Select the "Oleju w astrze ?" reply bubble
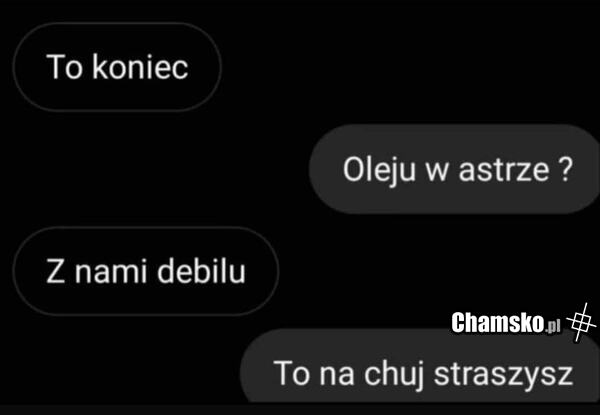 454,169
